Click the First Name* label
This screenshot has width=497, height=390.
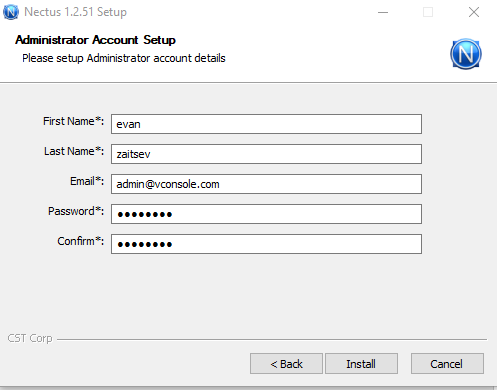click(x=73, y=121)
